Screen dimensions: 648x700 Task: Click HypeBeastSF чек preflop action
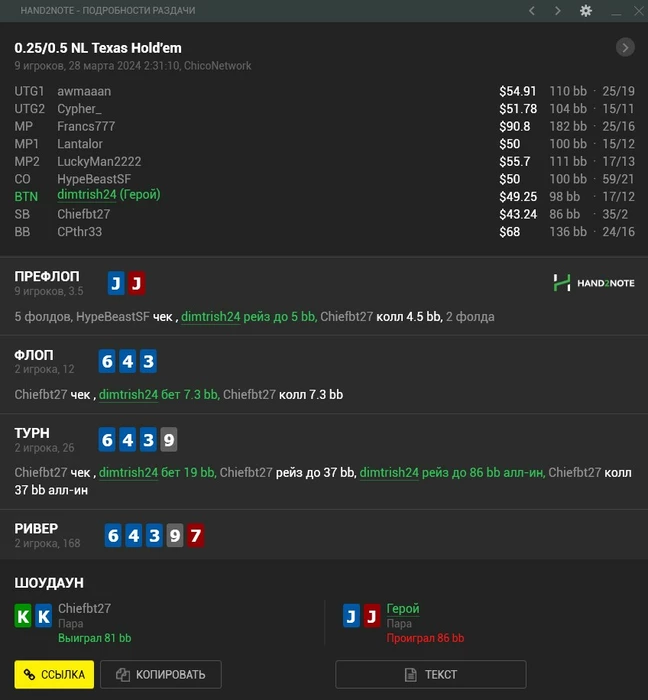(124, 317)
